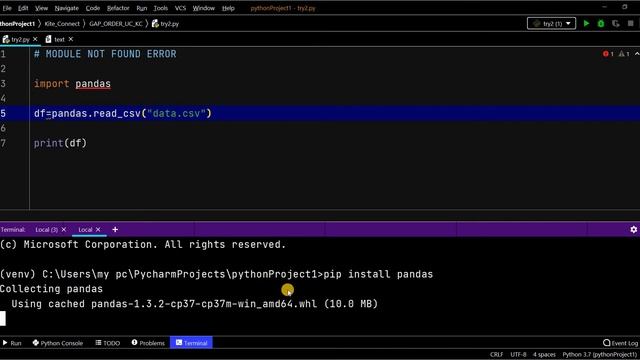Open the Python Console tool window
This screenshot has height=360, width=640.
point(58,343)
